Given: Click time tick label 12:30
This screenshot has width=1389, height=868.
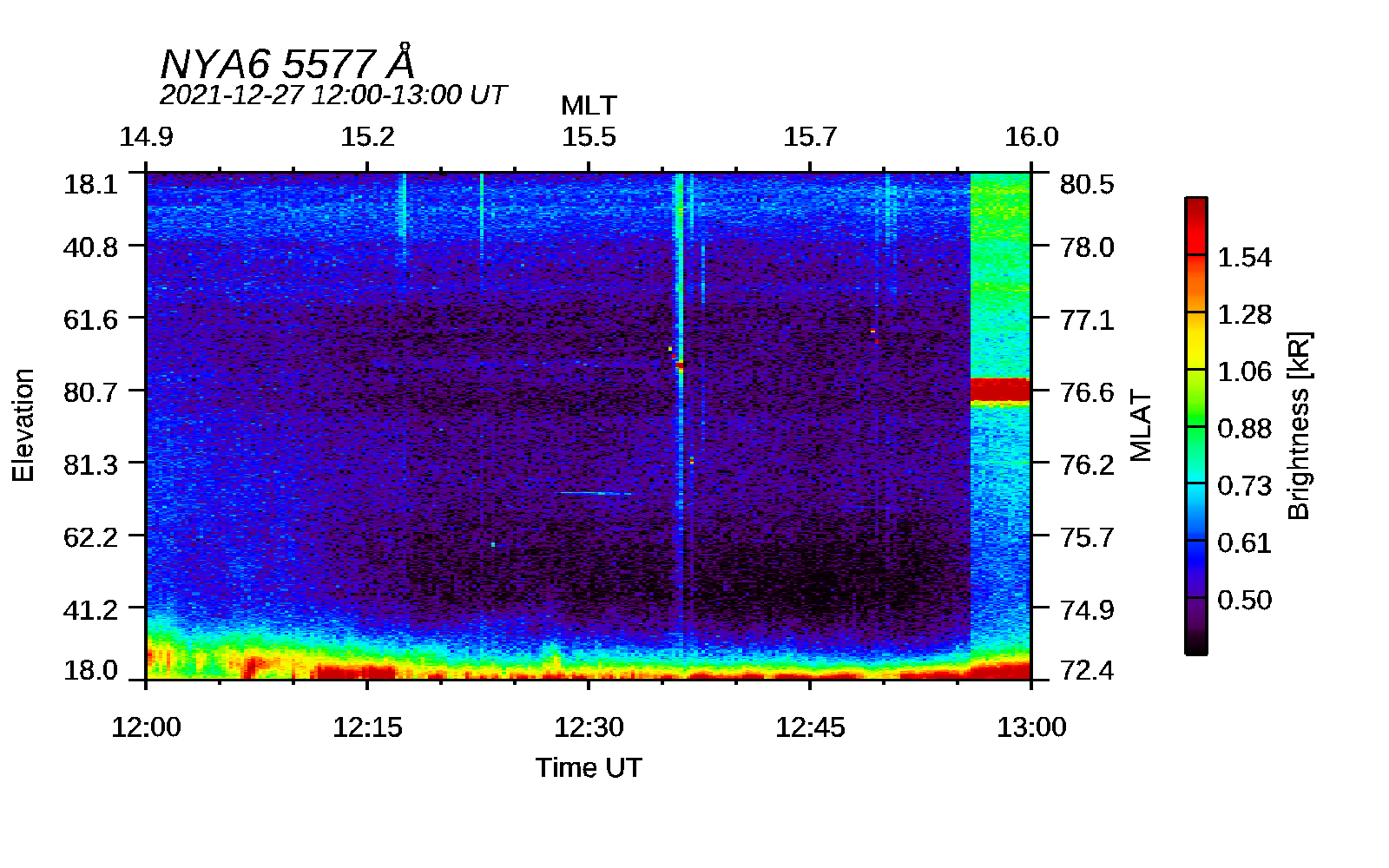Looking at the screenshot, I should point(589,727).
